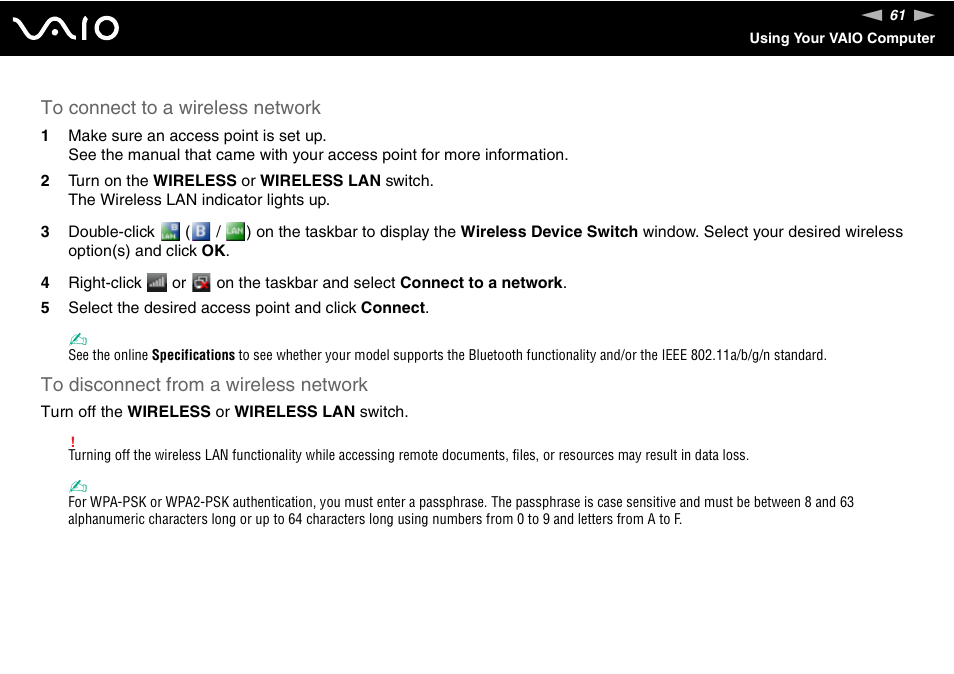Click the step number 2
Screen dimensions: 954x674
point(45,181)
